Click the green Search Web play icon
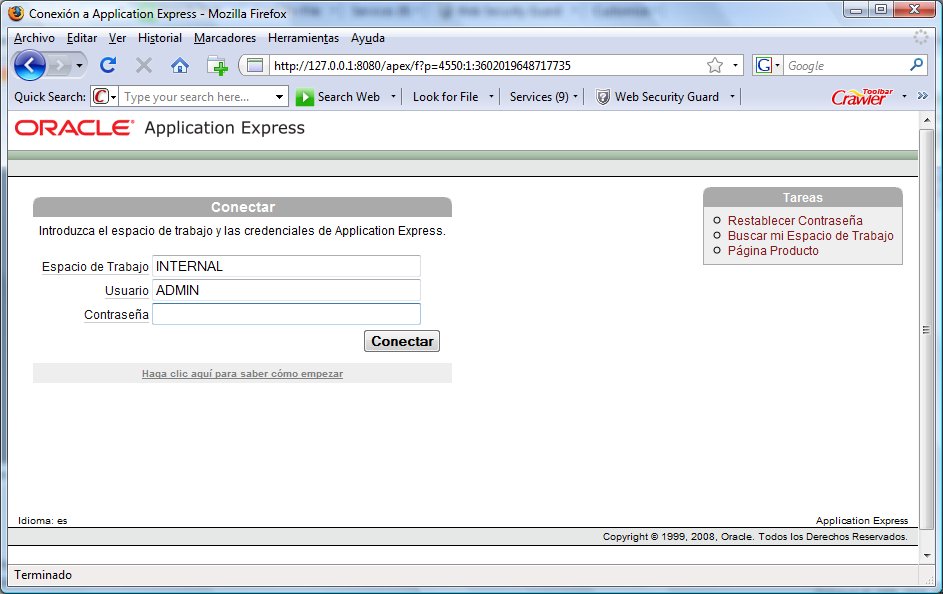Screen dimensions: 943x594 click(x=304, y=97)
